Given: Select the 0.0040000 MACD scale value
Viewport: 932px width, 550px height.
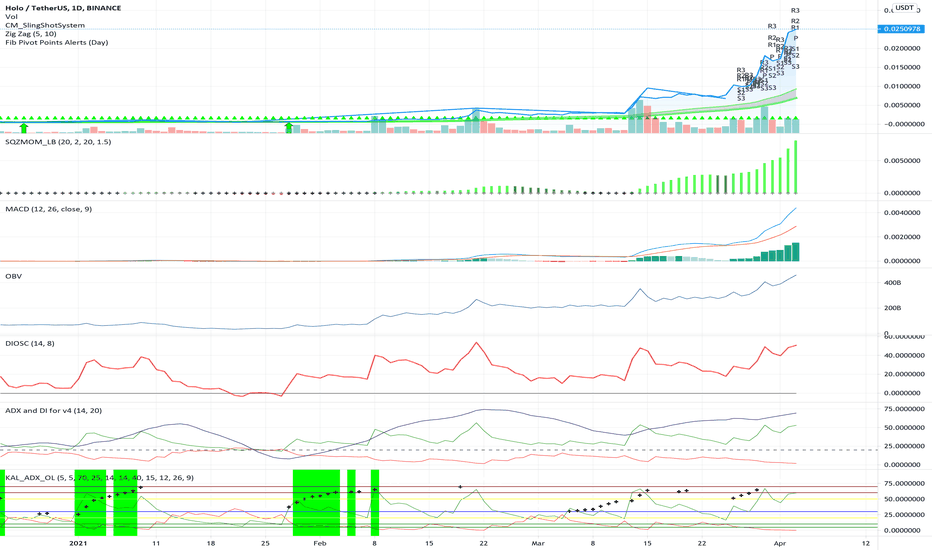Looking at the screenshot, I should point(902,213).
